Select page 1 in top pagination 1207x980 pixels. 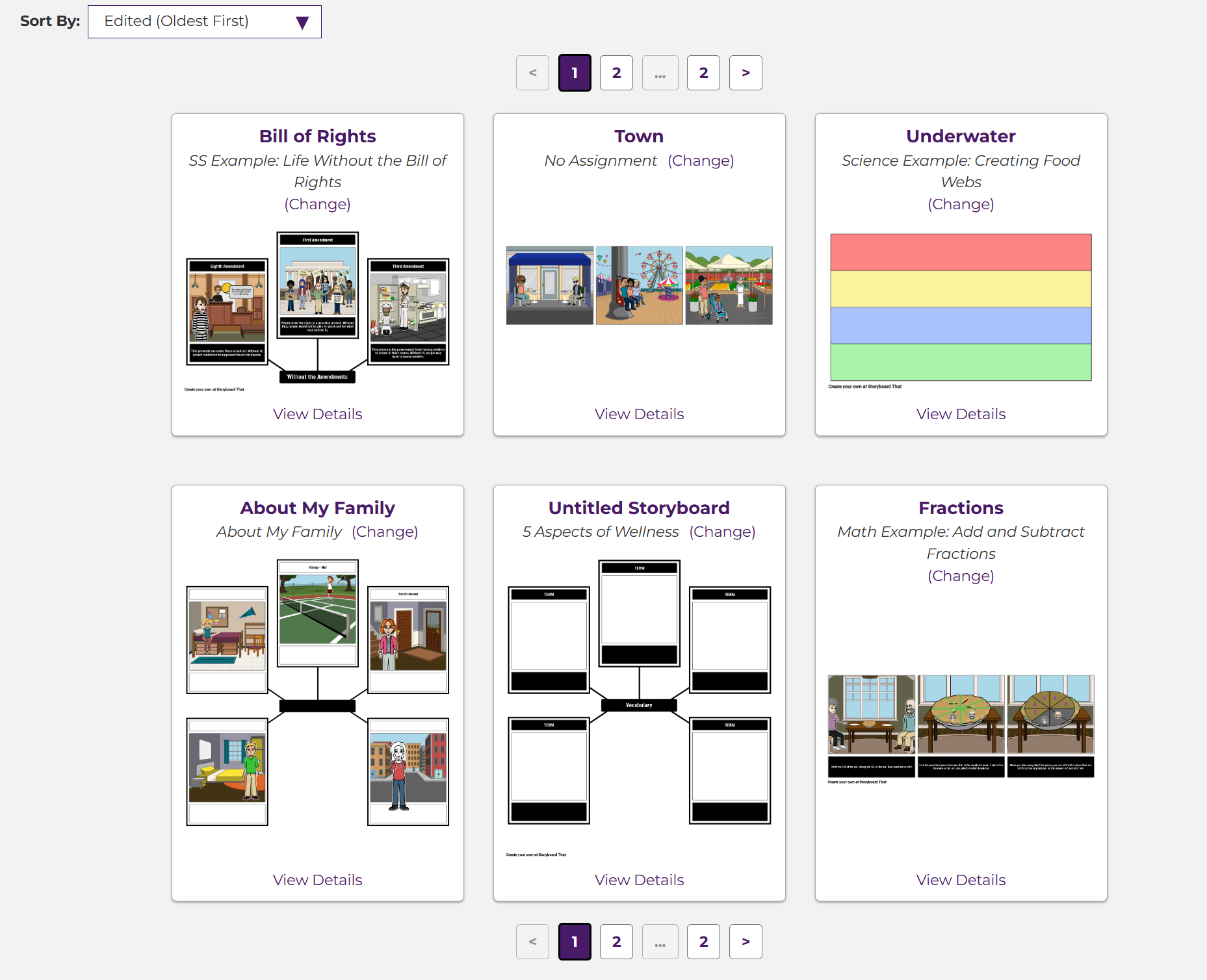coord(575,73)
